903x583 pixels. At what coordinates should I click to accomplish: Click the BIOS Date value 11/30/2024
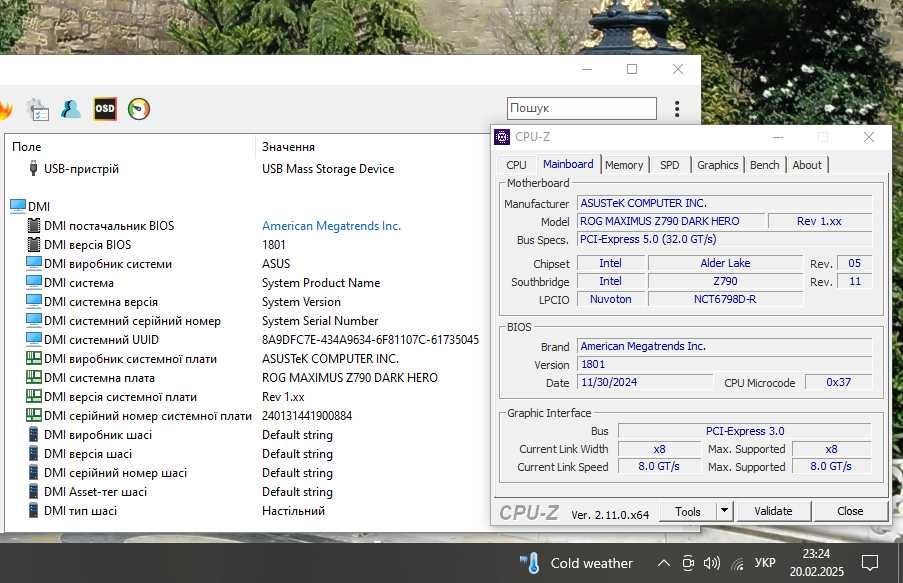pos(645,382)
